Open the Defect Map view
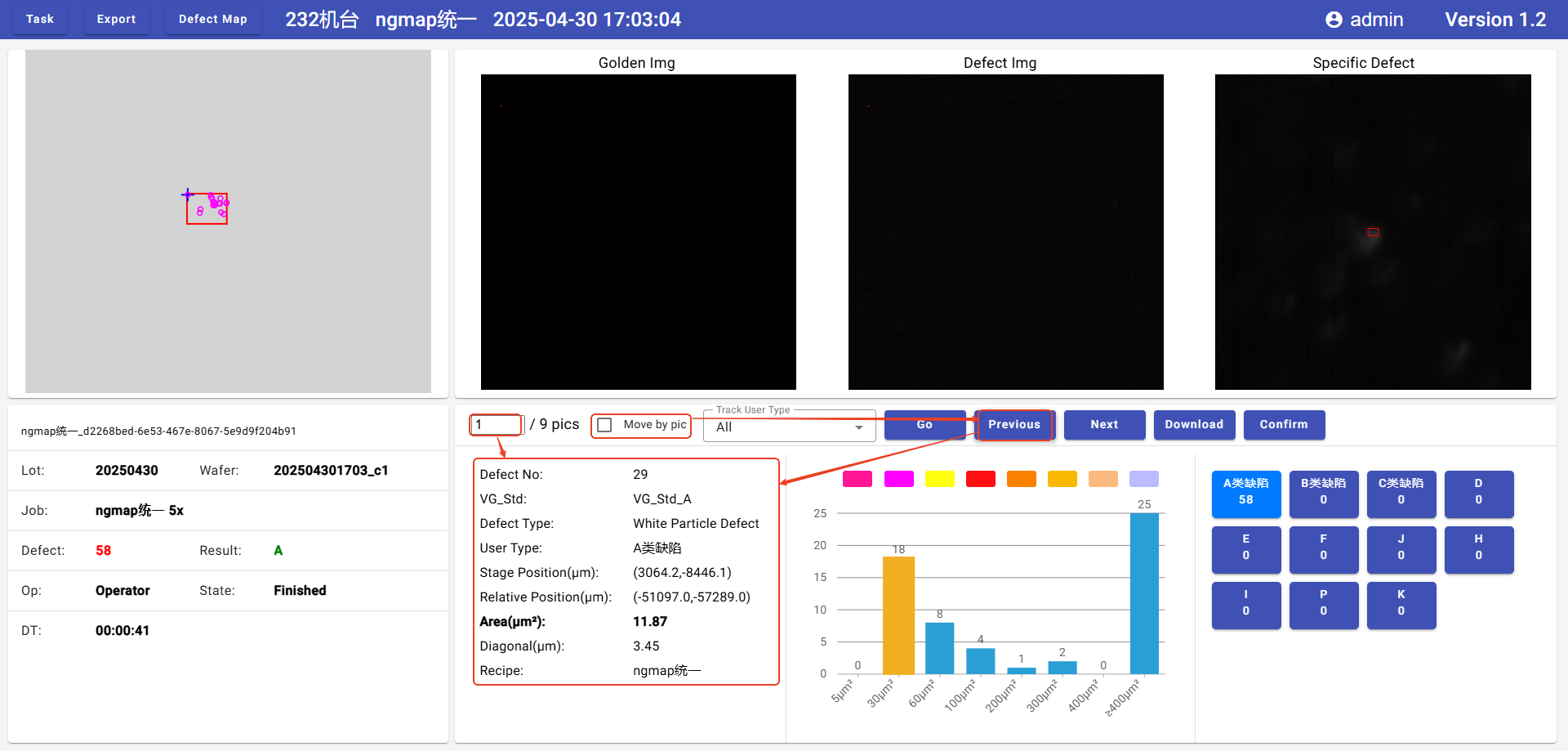The height and width of the screenshot is (751, 1568). (x=212, y=19)
